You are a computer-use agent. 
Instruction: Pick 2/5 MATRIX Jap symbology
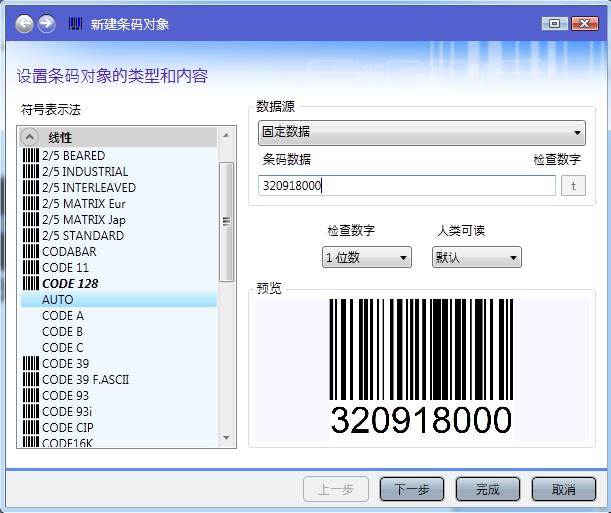(119, 219)
